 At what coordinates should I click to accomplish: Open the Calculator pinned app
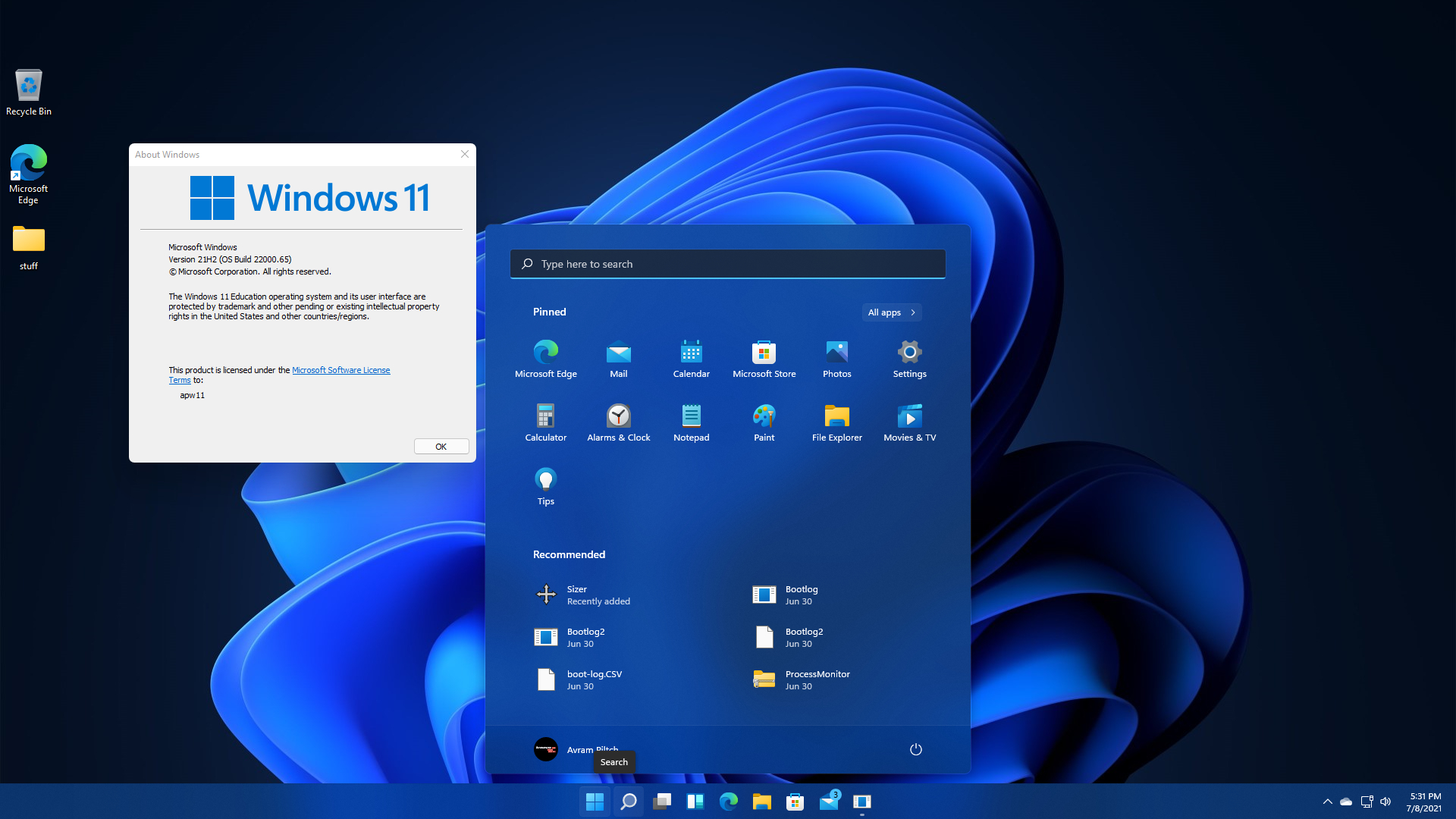click(x=545, y=422)
